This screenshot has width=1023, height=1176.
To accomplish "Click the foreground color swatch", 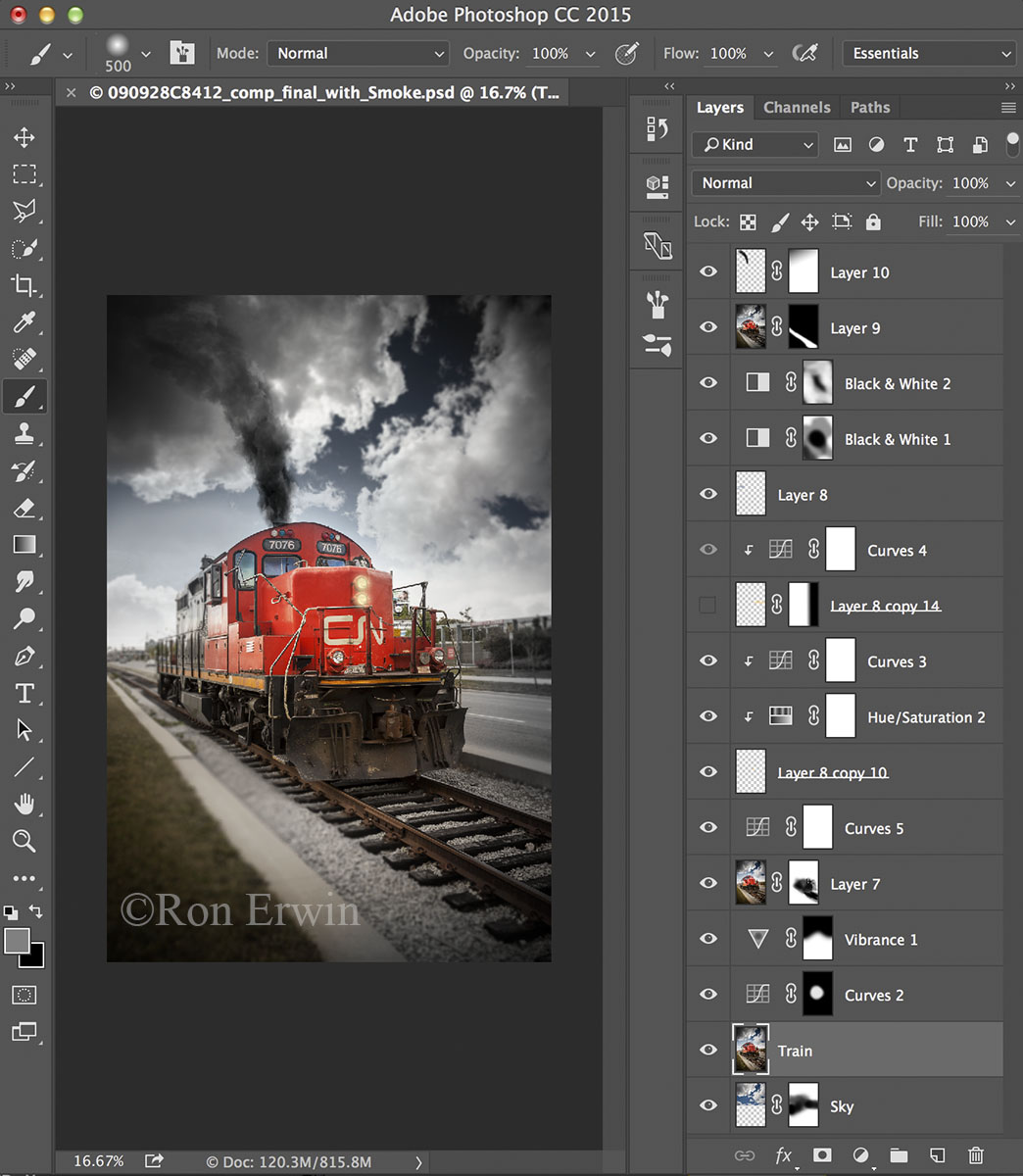I will [x=17, y=941].
